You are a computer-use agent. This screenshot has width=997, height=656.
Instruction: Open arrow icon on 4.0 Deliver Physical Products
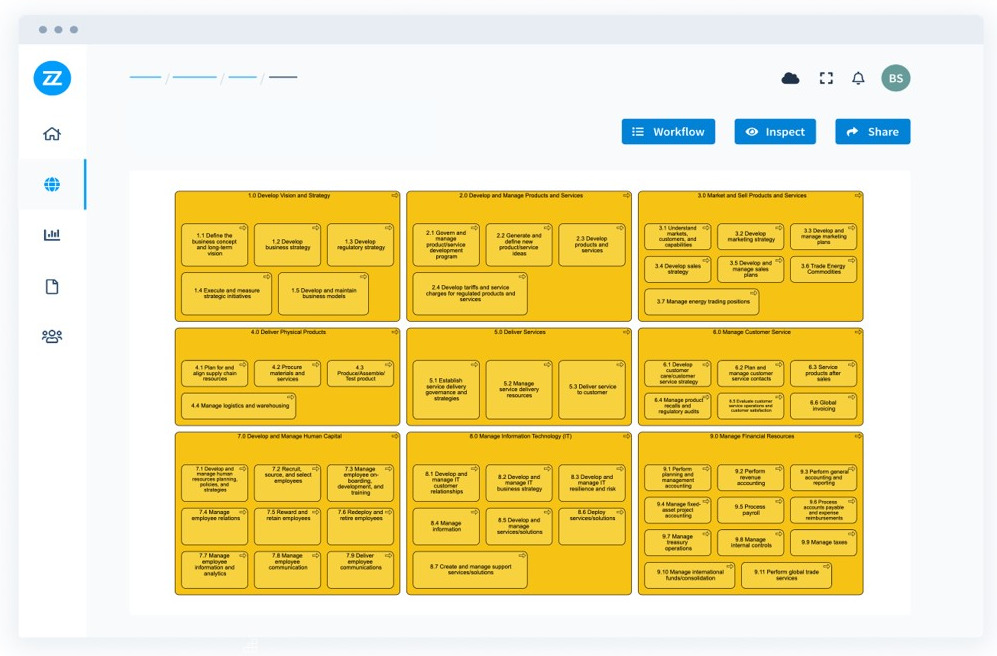pos(395,332)
